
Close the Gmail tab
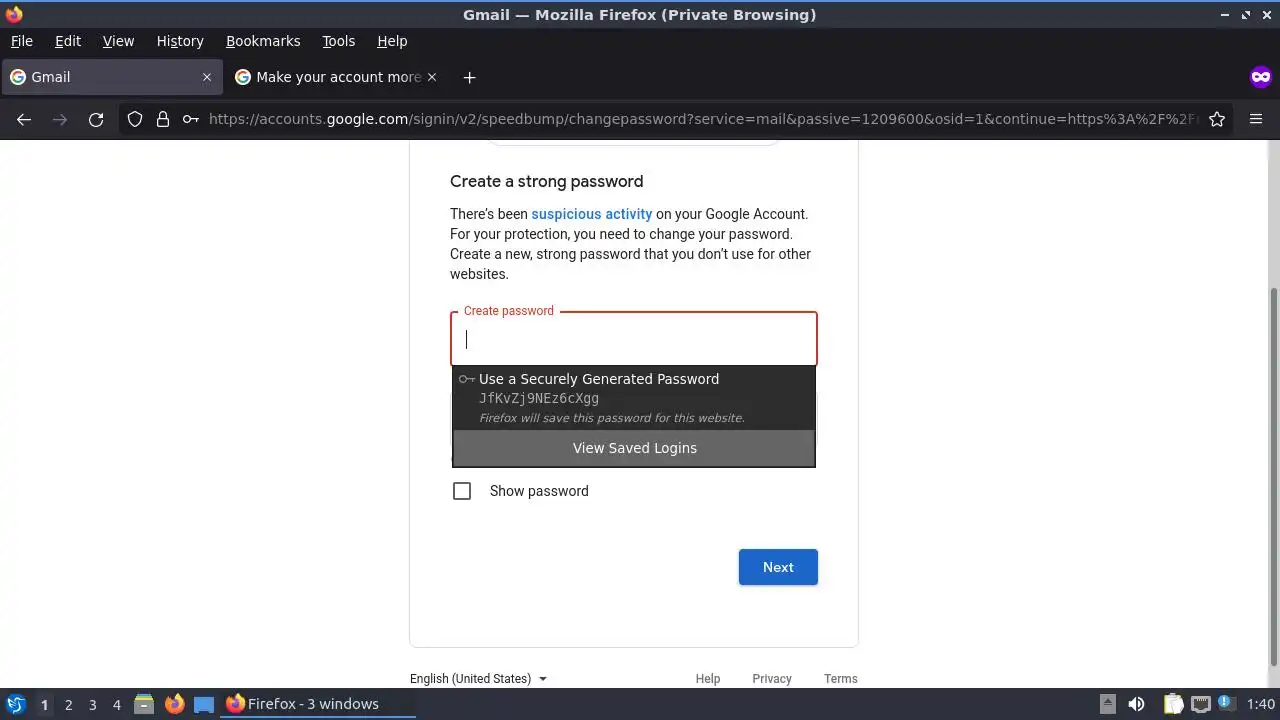coord(207,77)
